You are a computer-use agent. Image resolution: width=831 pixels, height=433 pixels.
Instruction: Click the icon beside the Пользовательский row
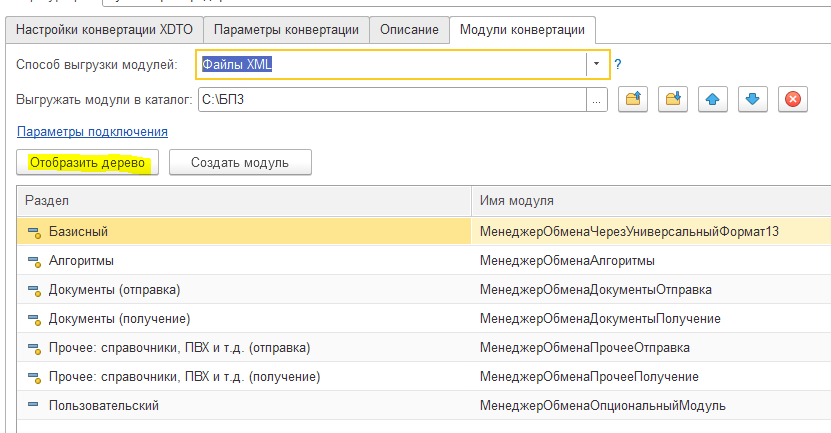pyautogui.click(x=33, y=406)
